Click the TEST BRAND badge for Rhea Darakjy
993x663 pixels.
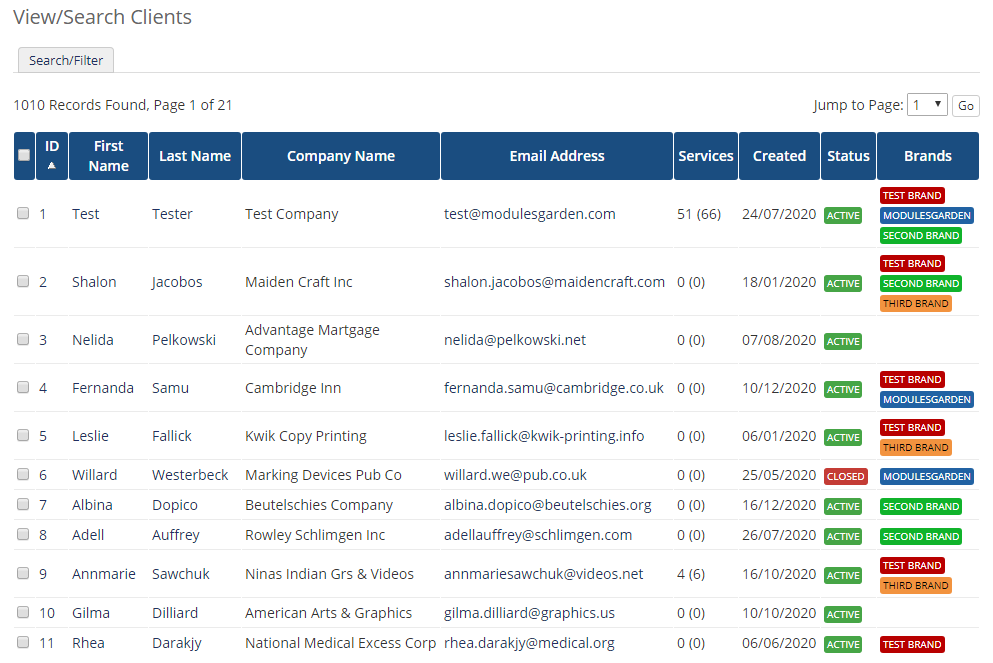[911, 644]
